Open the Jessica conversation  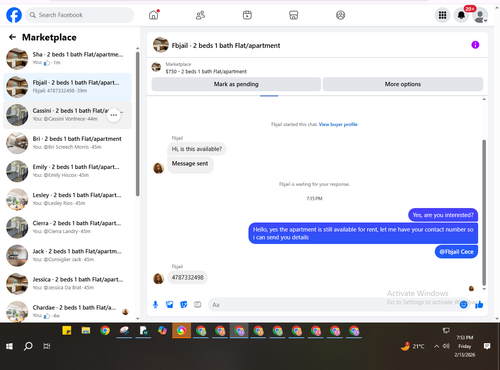67,283
